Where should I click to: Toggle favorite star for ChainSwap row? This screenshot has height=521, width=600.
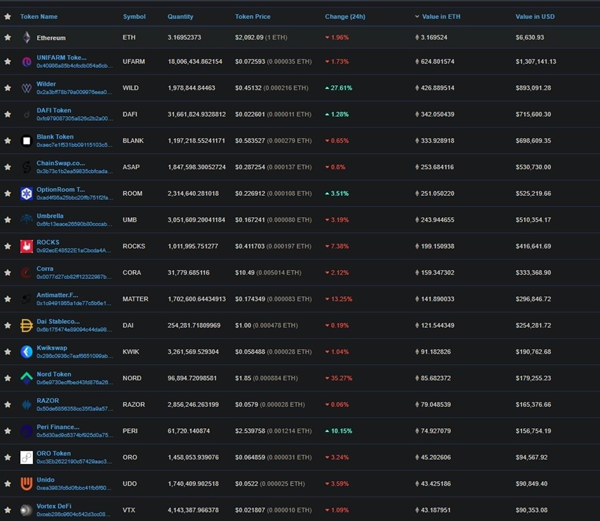coord(8,167)
